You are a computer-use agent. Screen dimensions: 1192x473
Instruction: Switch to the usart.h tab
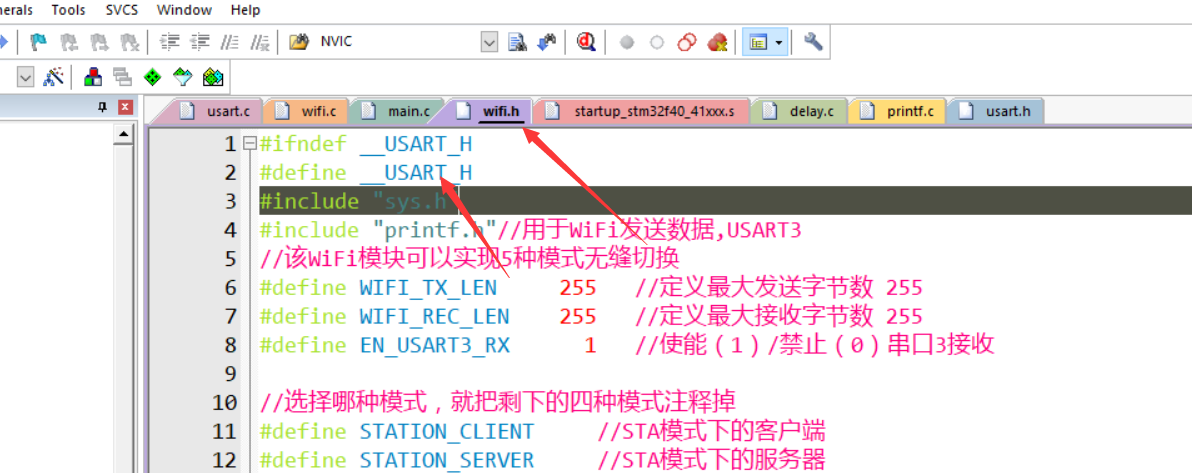pos(997,111)
